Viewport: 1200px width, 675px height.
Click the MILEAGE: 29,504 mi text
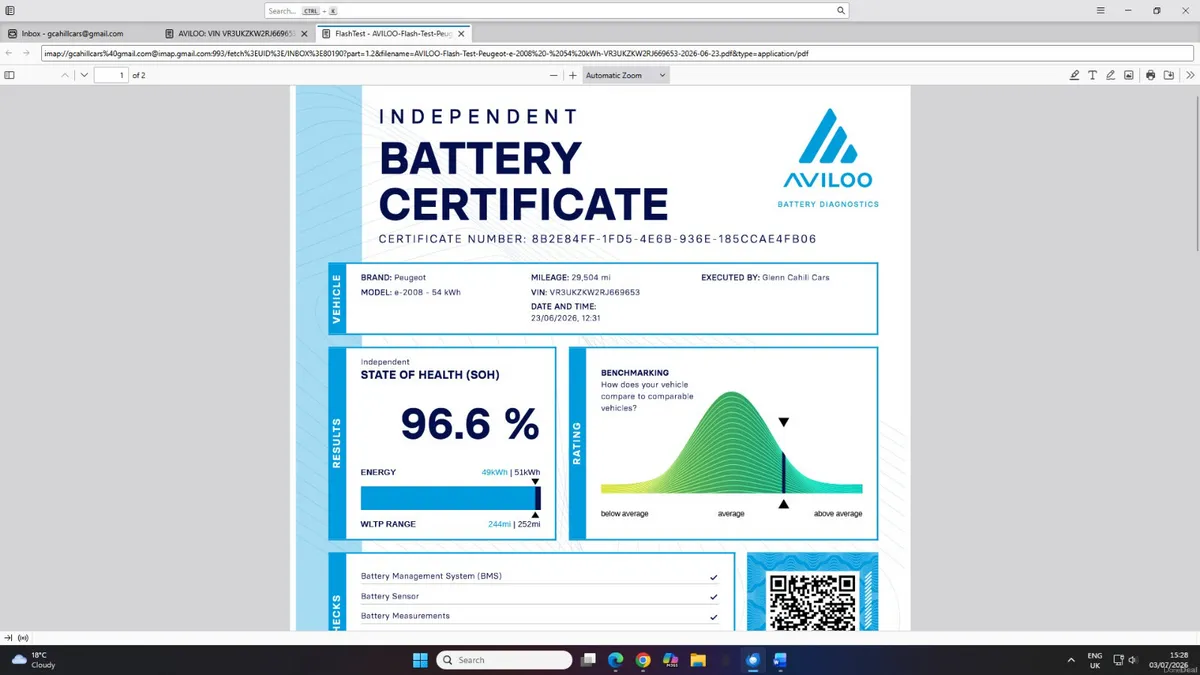569,277
